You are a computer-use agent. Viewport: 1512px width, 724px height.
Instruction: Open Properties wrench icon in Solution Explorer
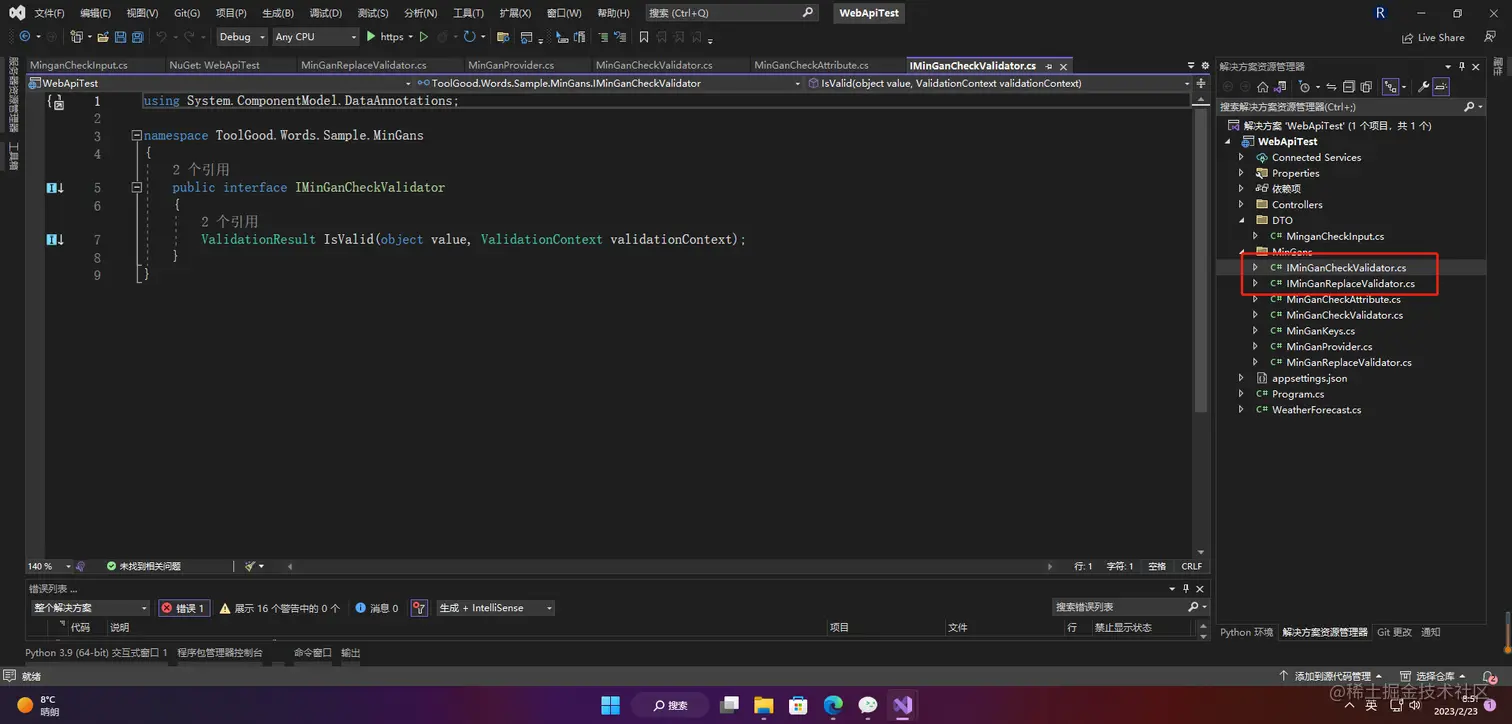[x=1424, y=87]
